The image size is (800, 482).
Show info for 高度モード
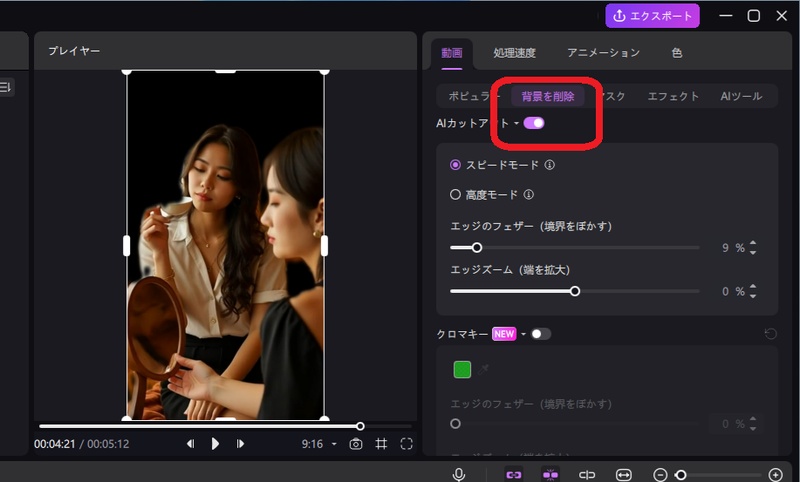click(x=529, y=194)
